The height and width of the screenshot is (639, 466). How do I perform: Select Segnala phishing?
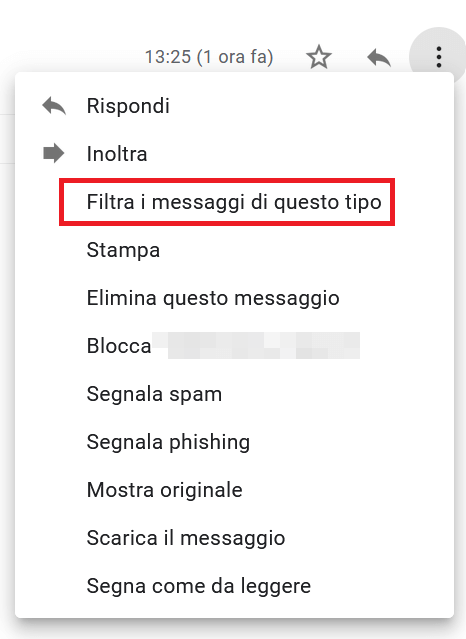coord(168,442)
